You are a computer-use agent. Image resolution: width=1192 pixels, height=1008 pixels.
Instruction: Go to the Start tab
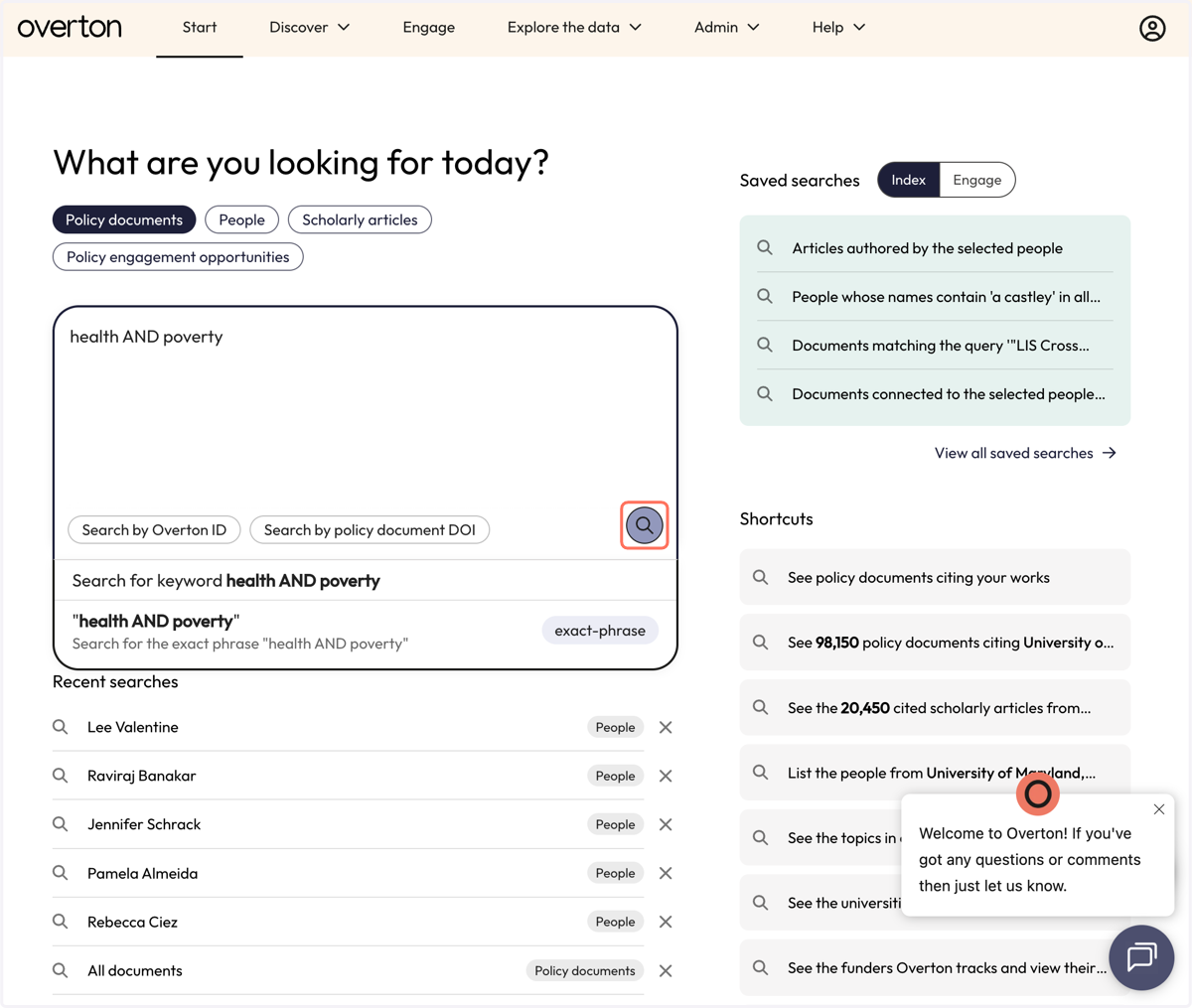click(x=200, y=28)
